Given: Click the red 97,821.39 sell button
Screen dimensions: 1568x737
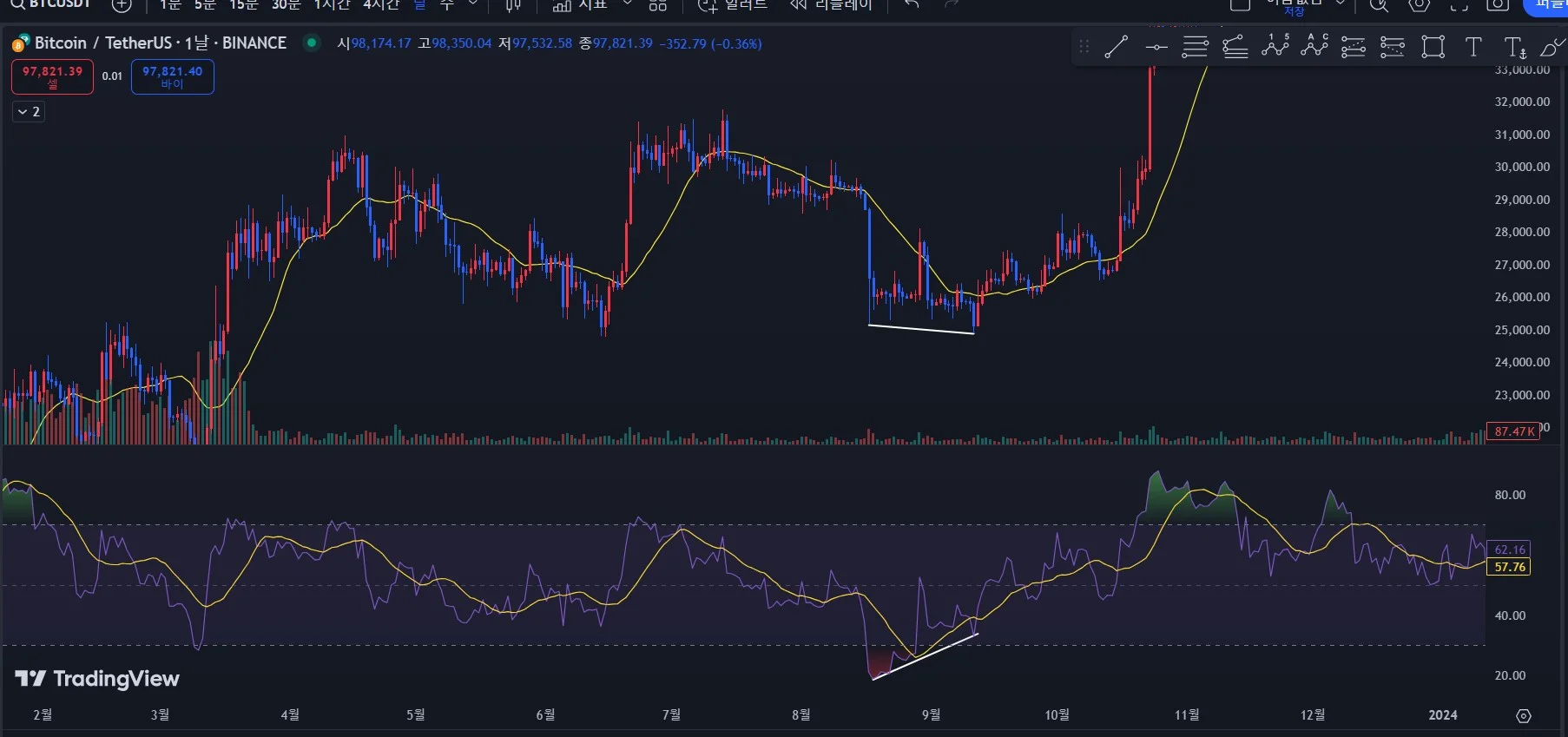Looking at the screenshot, I should click(52, 76).
